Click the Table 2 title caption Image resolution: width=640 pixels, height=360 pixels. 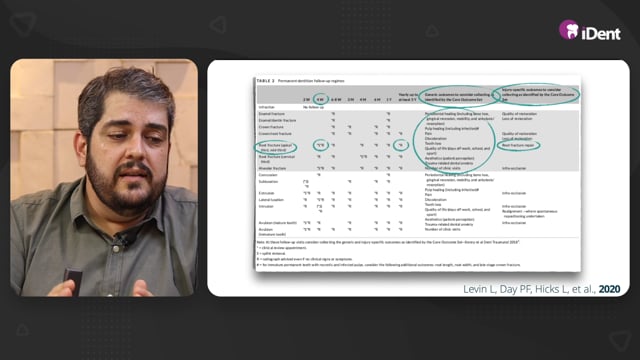(x=300, y=81)
